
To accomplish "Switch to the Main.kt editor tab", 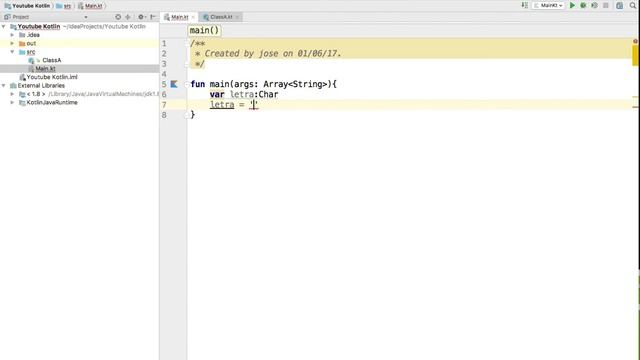I will coord(180,17).
